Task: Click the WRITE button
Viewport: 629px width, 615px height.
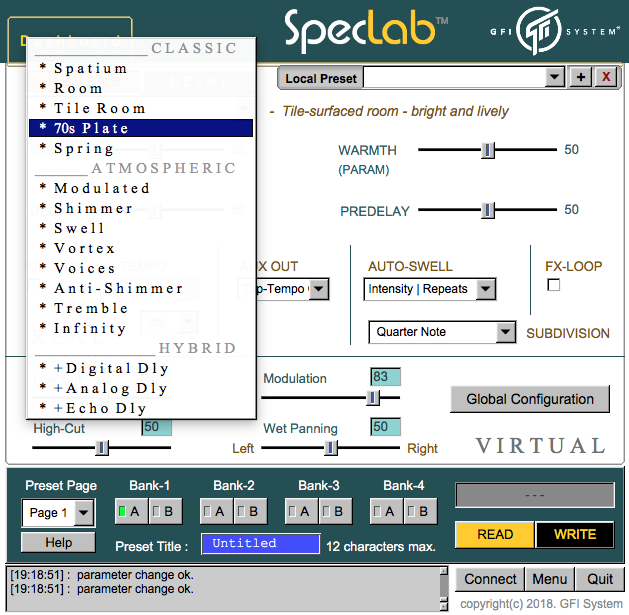Action: 575,535
